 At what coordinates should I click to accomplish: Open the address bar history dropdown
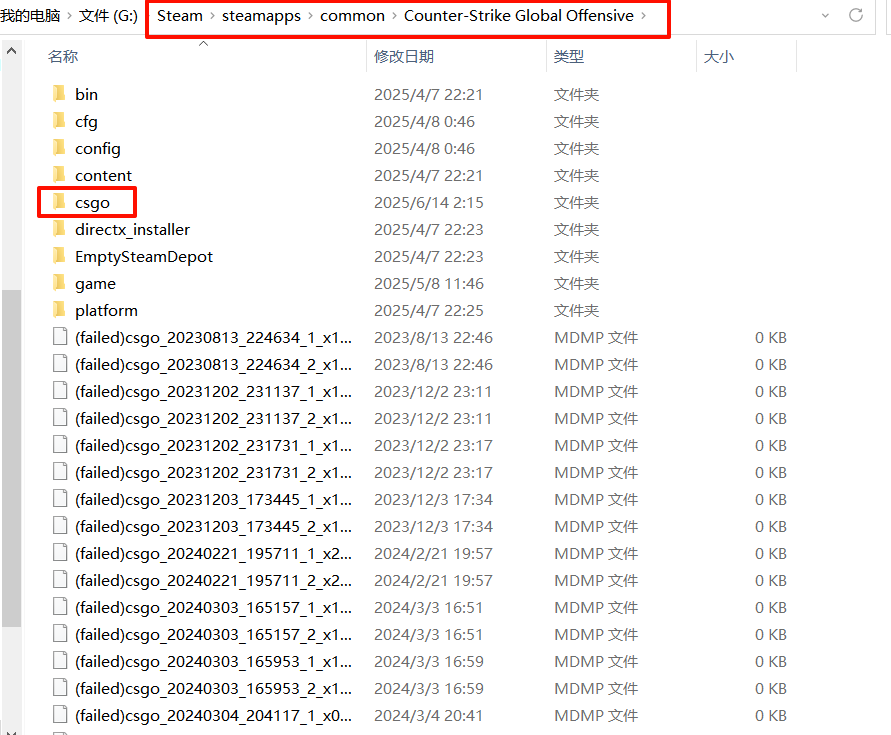tap(825, 16)
